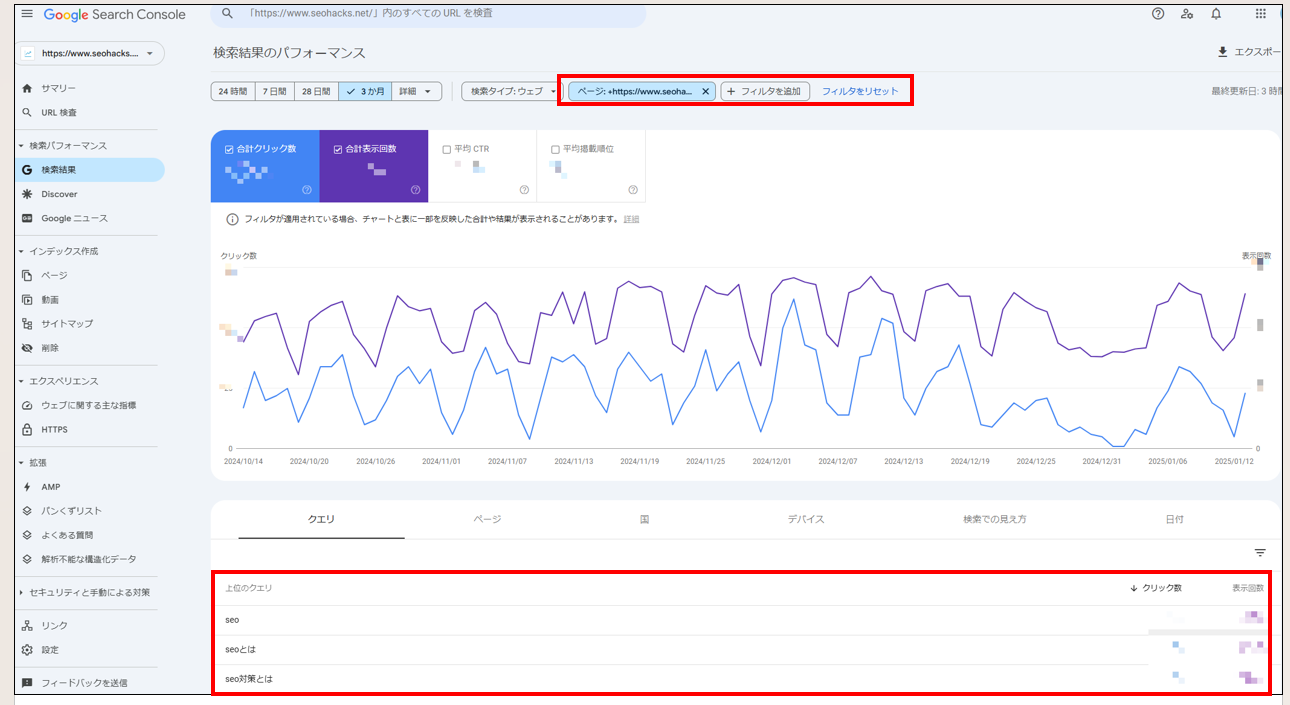Click help icon on 合計表示回数 card
The height and width of the screenshot is (705, 1290).
coord(415,190)
